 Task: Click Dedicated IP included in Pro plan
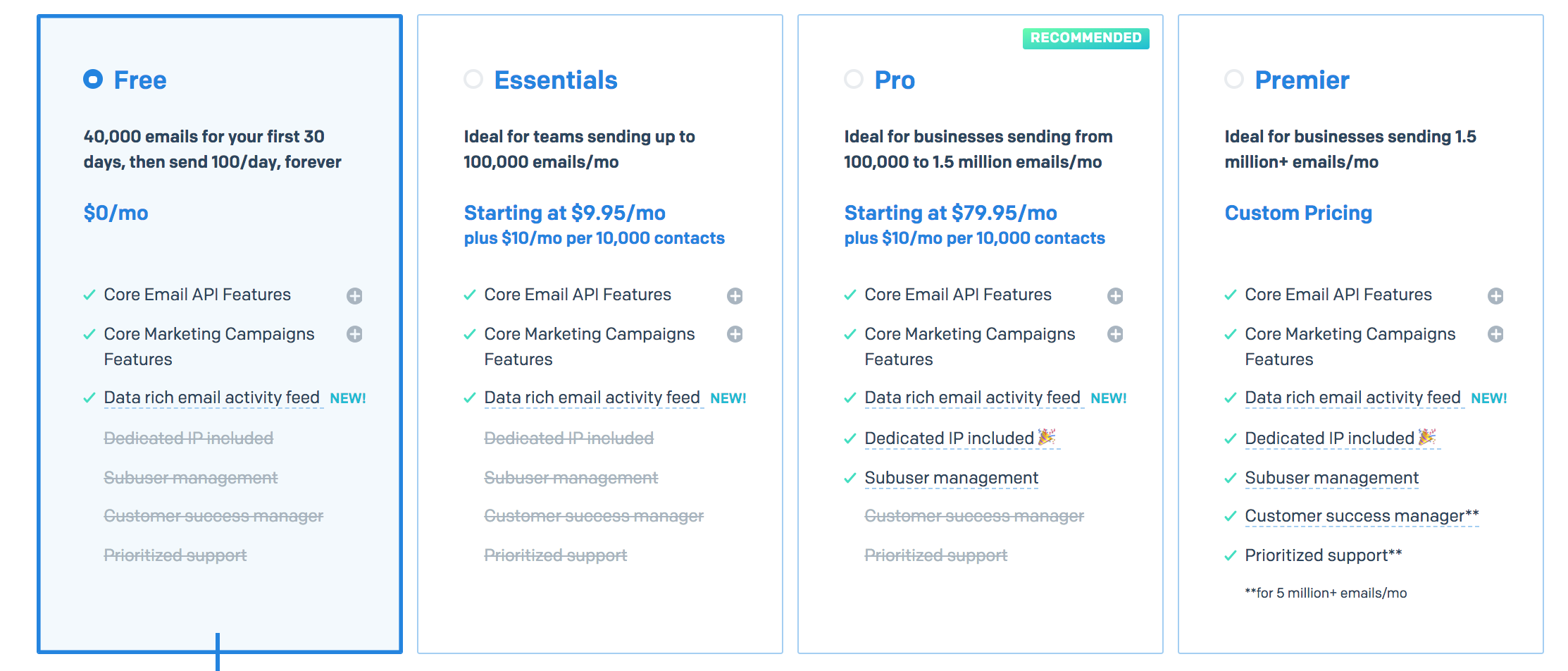(949, 438)
